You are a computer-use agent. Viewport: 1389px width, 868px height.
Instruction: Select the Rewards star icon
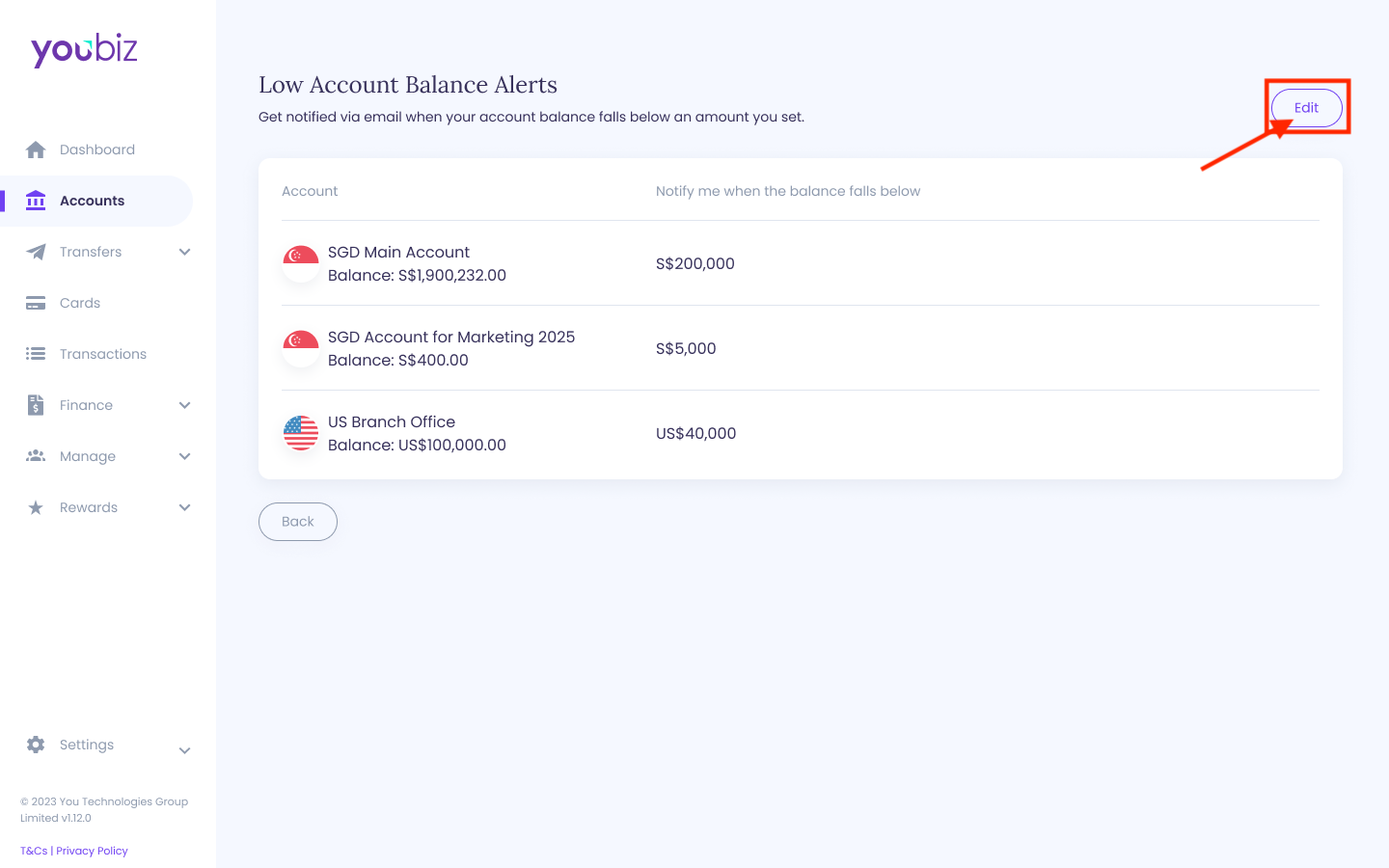36,506
